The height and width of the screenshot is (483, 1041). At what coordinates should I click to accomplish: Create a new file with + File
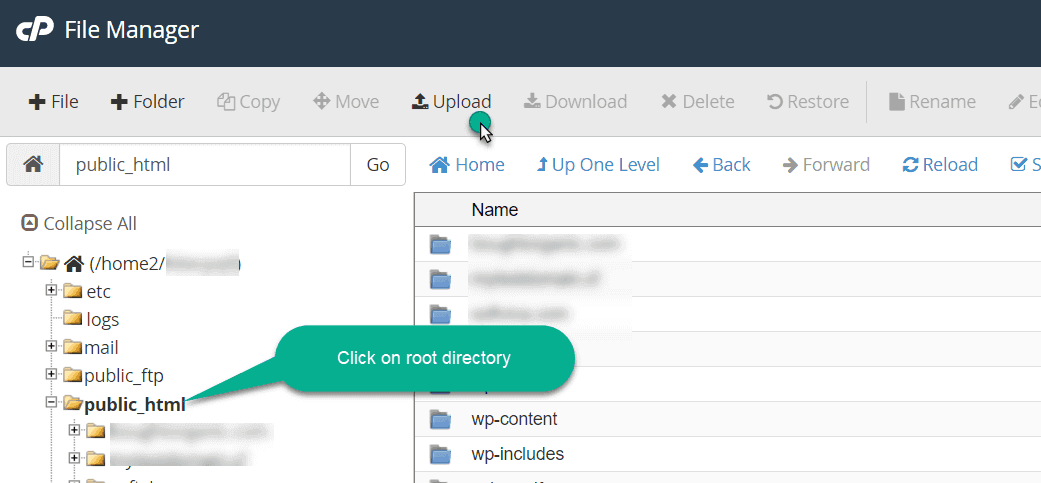coord(53,102)
